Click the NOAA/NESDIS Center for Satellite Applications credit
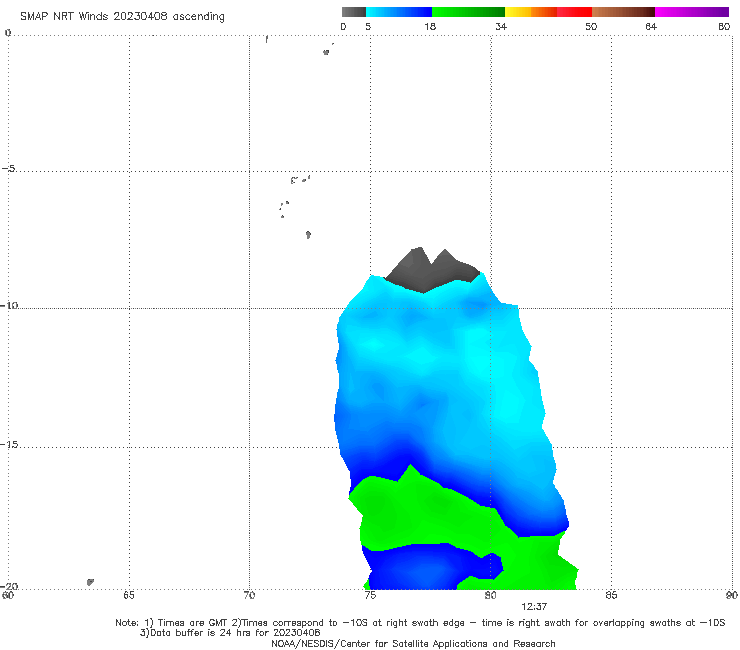Viewport: 740px width, 650px height. coord(413,644)
